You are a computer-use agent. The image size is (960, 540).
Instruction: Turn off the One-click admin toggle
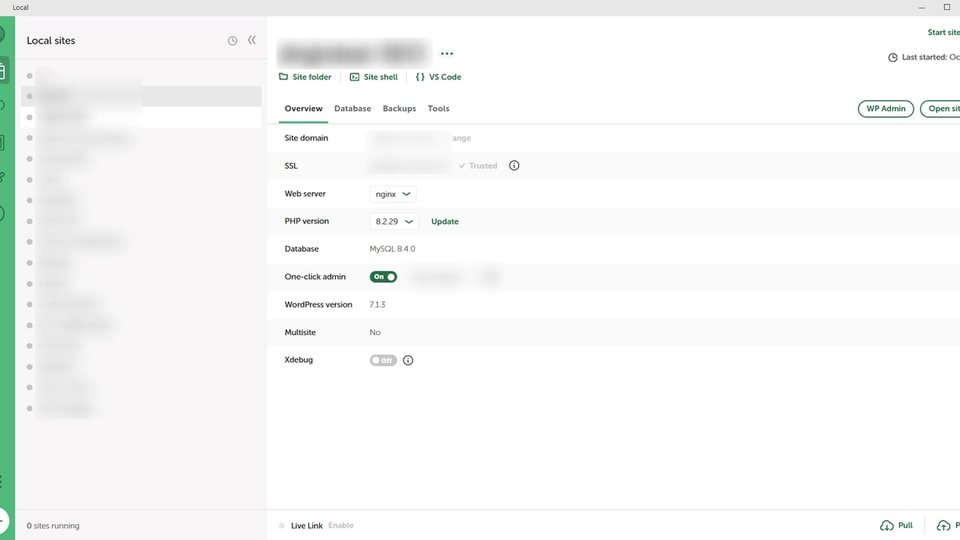[383, 277]
